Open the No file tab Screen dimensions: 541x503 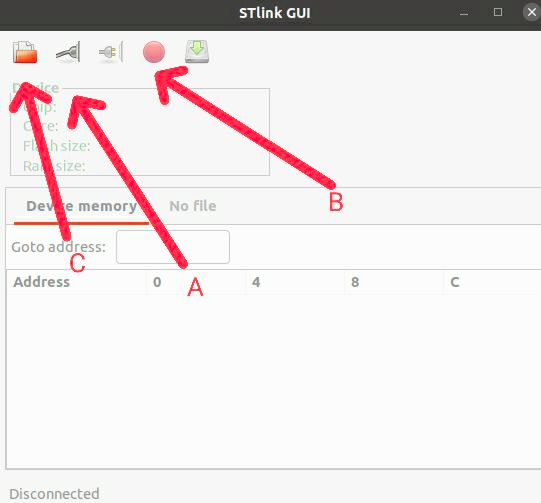(x=193, y=206)
